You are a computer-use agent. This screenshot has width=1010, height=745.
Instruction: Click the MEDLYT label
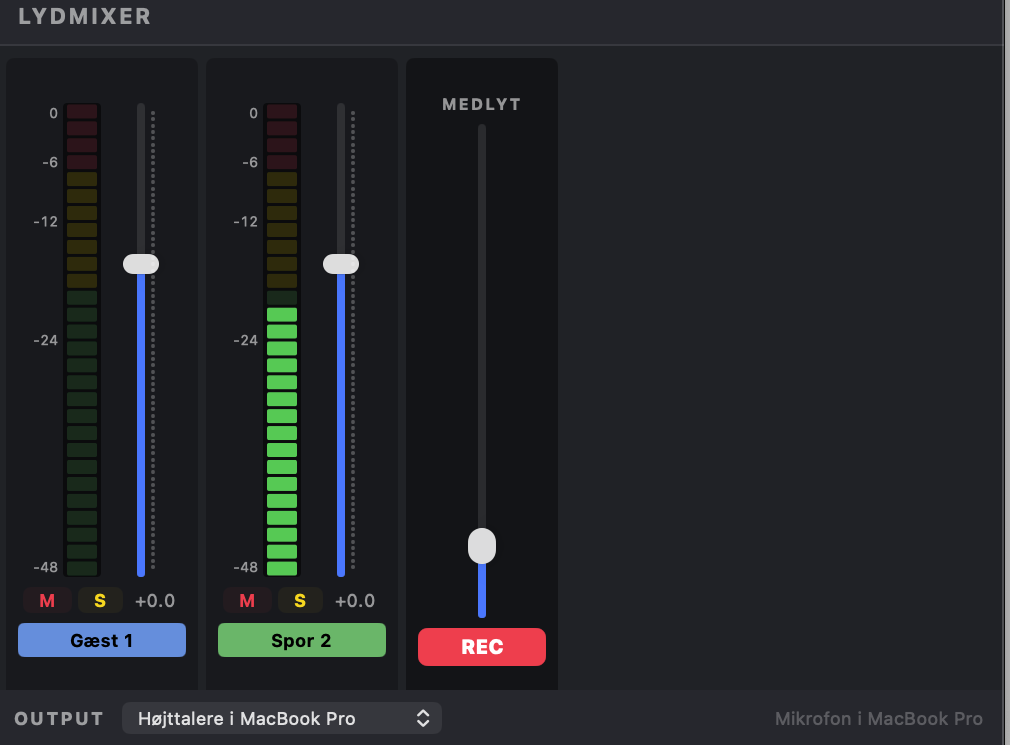point(482,104)
